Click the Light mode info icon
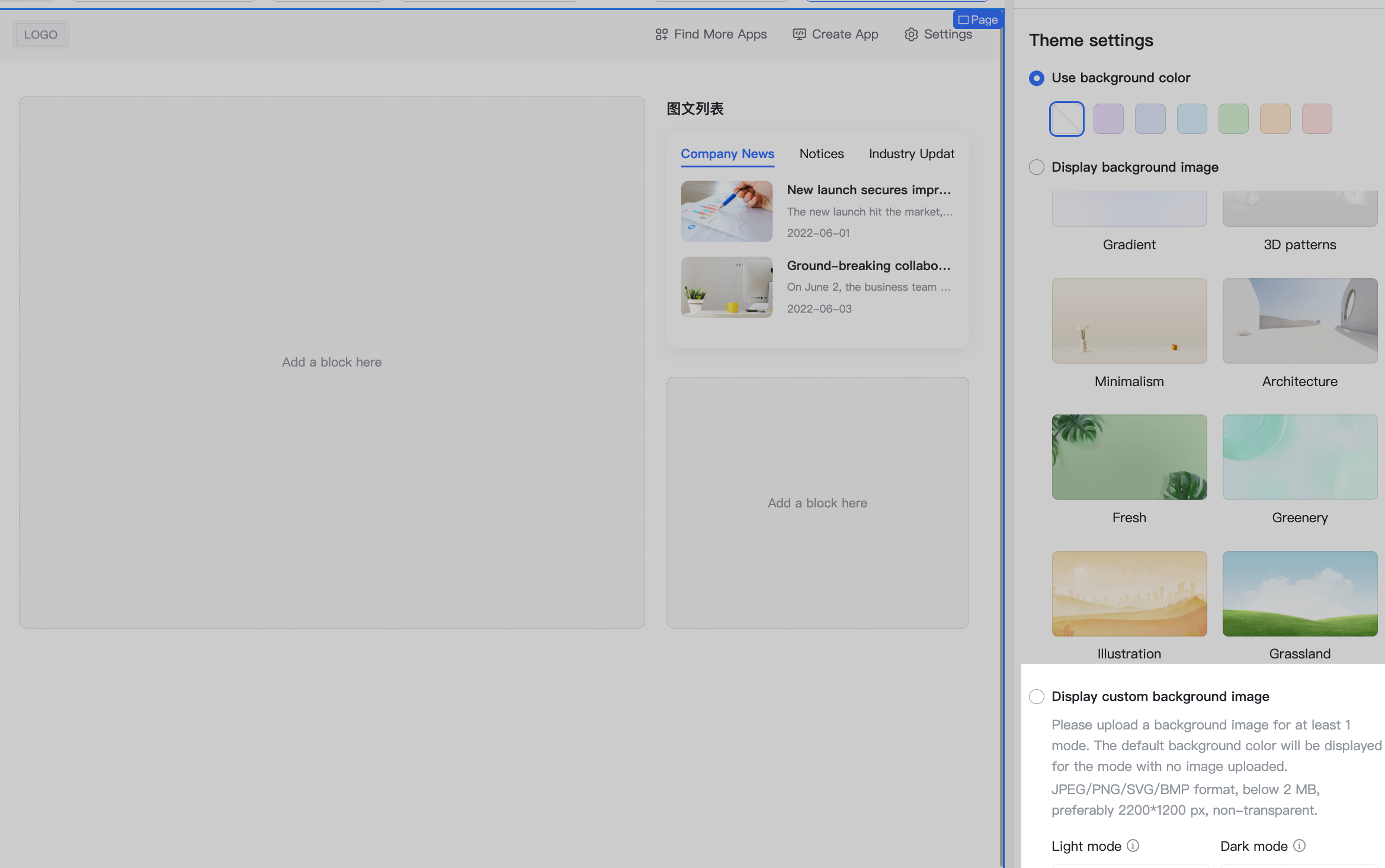 [1133, 846]
